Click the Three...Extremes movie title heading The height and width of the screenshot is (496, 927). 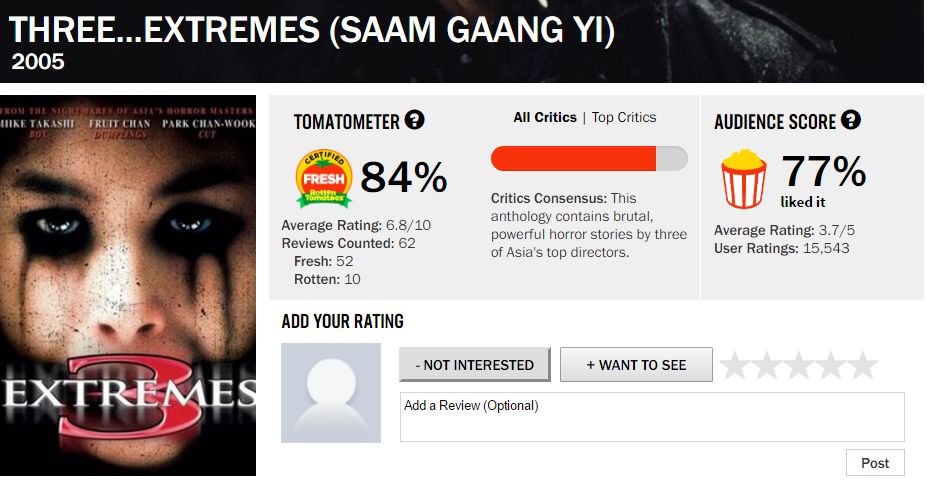(x=311, y=29)
